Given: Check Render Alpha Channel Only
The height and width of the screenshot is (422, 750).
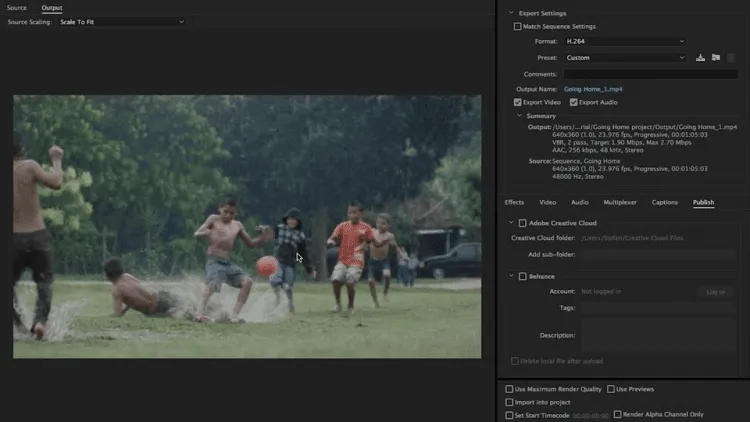Looking at the screenshot, I should 618,414.
